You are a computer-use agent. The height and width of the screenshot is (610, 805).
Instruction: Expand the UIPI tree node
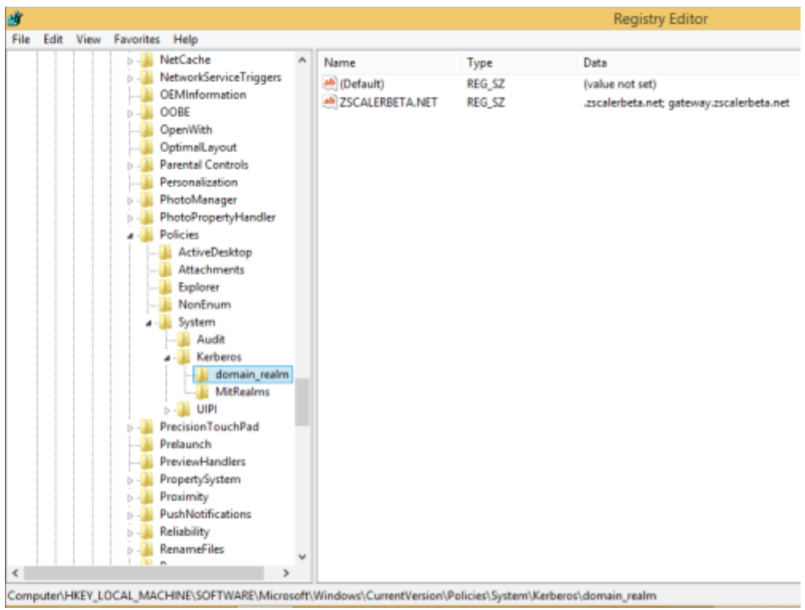pyautogui.click(x=167, y=409)
